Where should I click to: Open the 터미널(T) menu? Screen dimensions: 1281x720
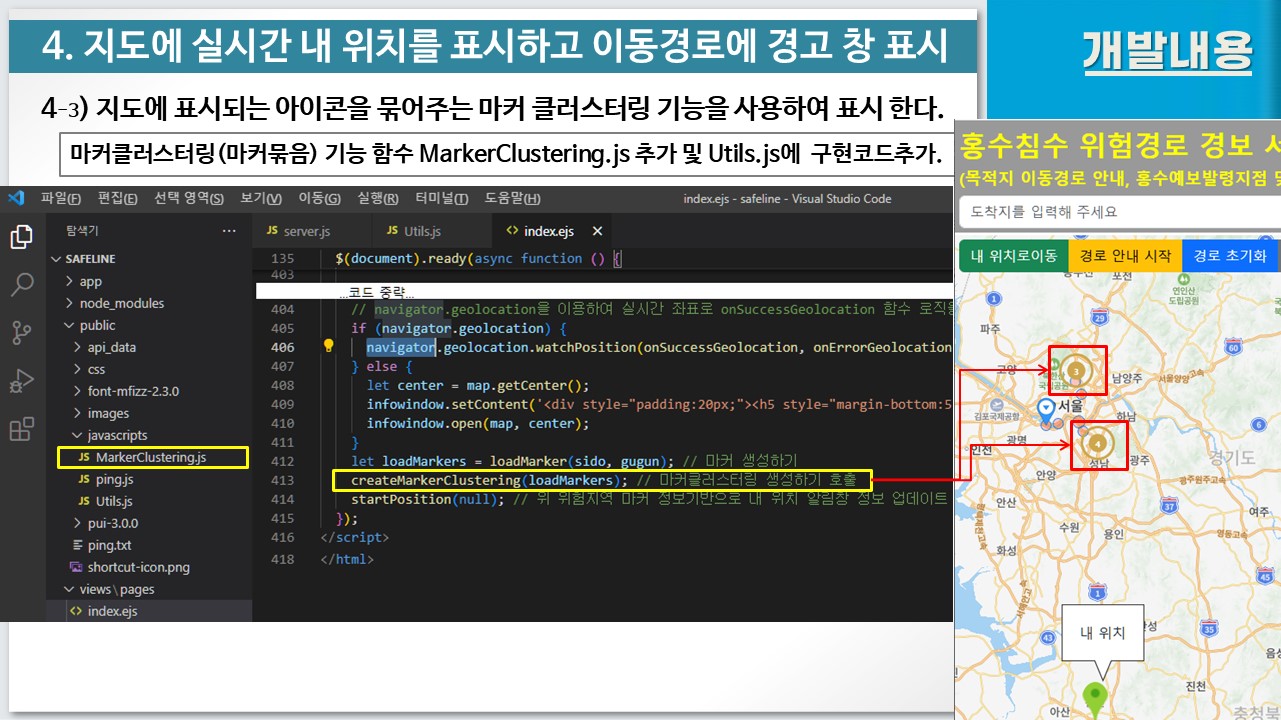[x=441, y=198]
